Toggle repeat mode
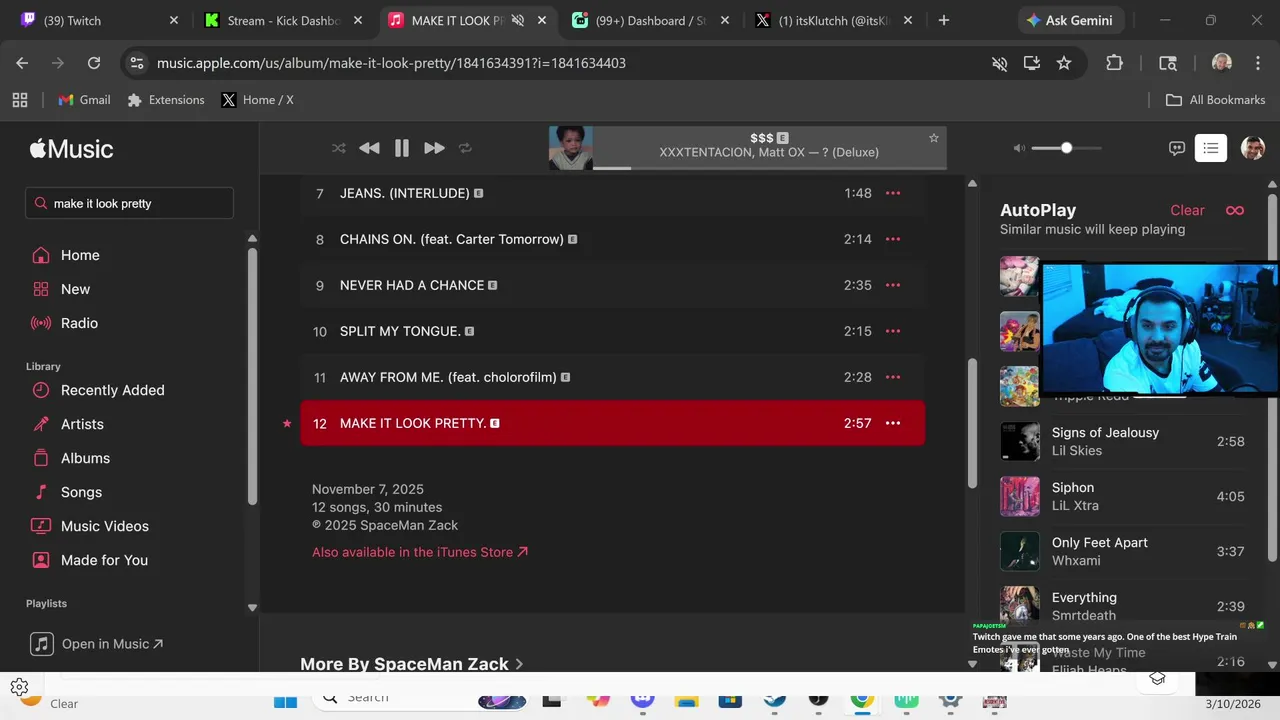Screen dimensions: 1280x720 pos(465,148)
